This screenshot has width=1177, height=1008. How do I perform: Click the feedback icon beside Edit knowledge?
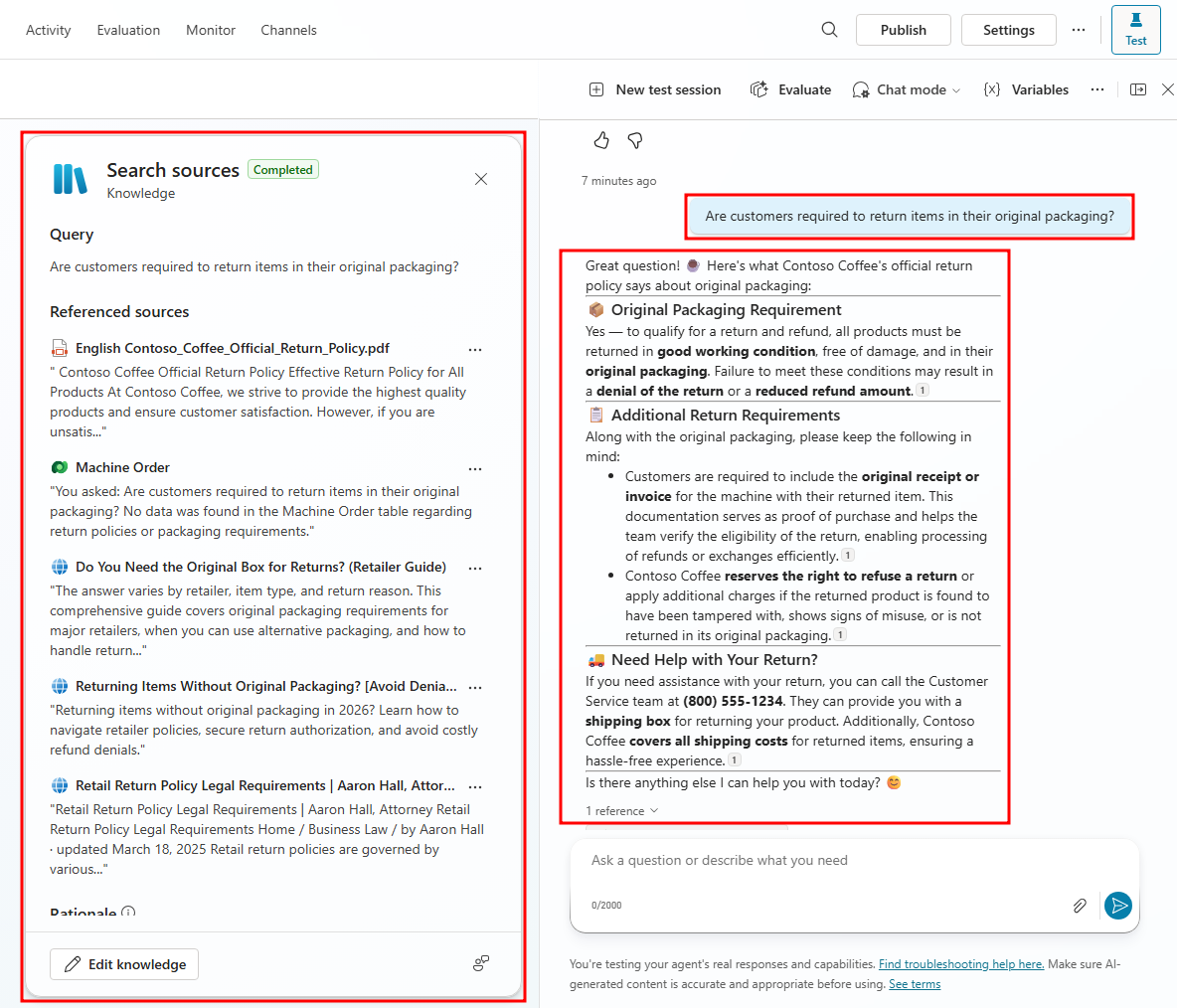(x=481, y=963)
